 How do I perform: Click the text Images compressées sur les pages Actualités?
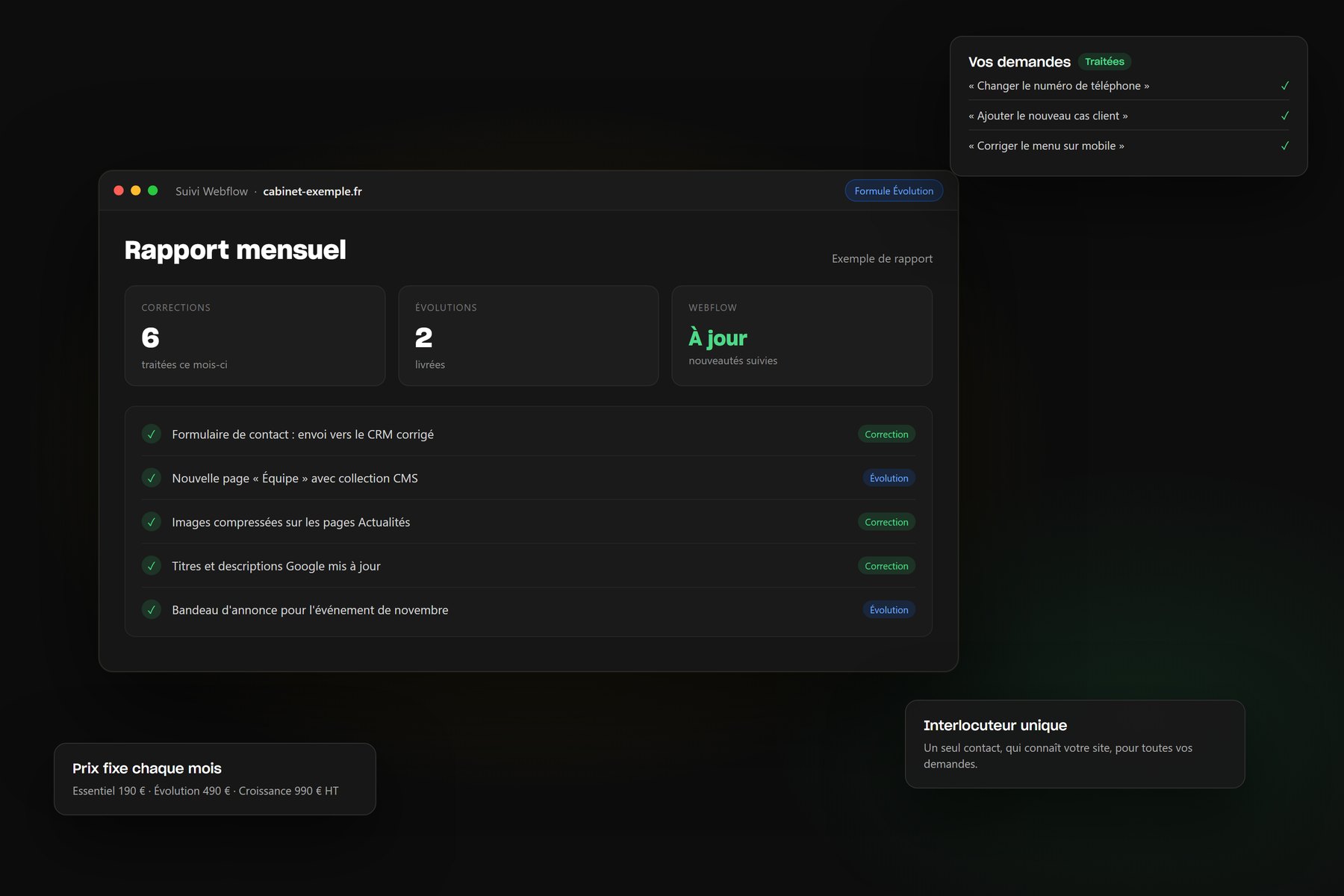pyautogui.click(x=290, y=523)
